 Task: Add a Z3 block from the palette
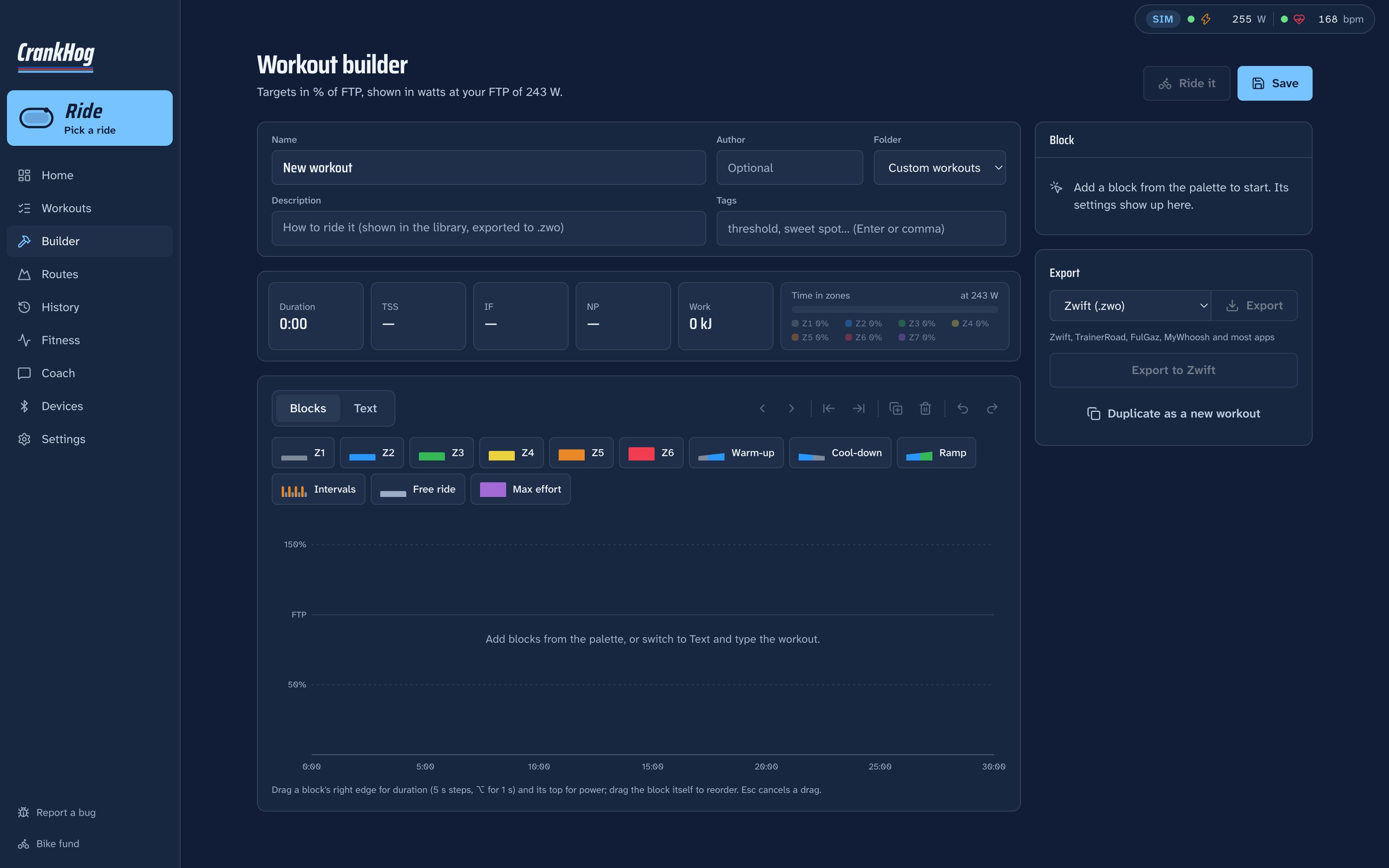[441, 453]
